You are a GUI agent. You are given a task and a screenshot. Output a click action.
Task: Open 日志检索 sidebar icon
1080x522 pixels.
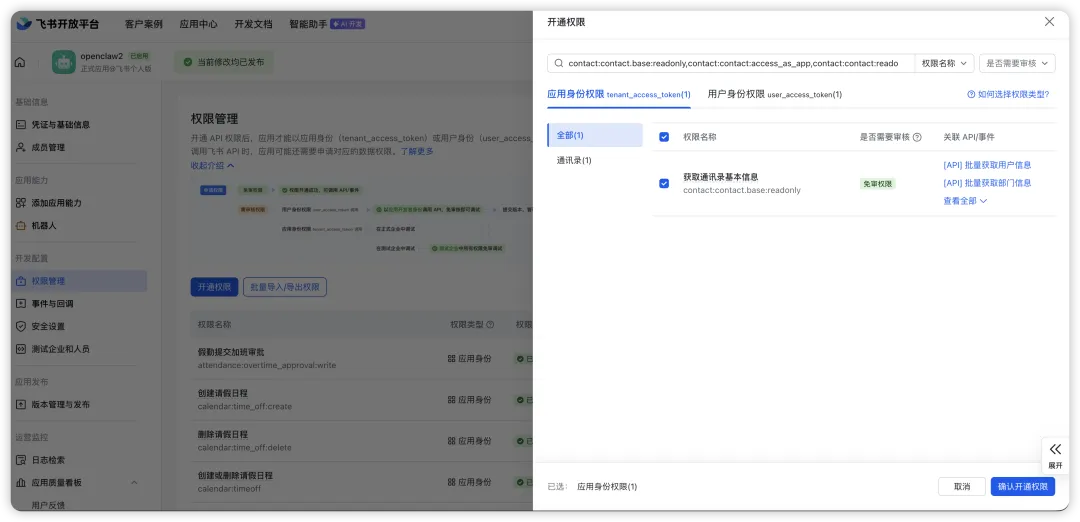tap(21, 460)
